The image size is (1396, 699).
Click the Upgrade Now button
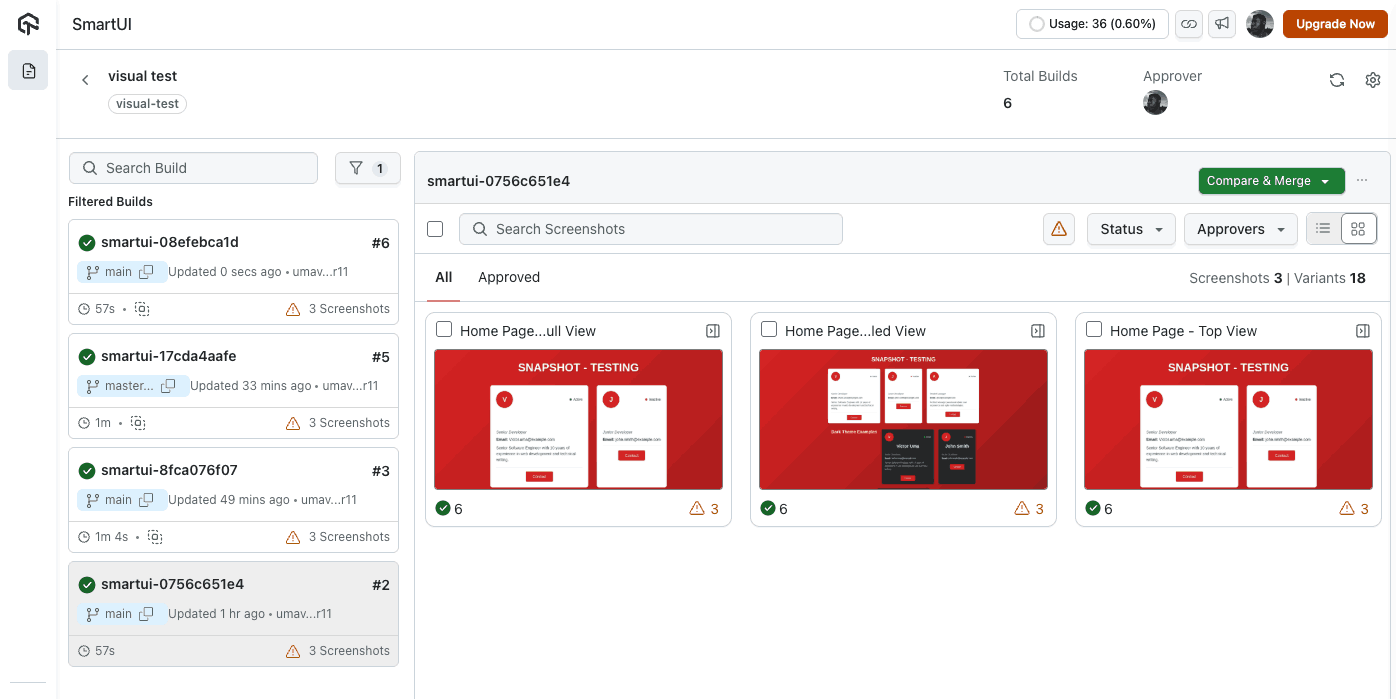pyautogui.click(x=1335, y=23)
